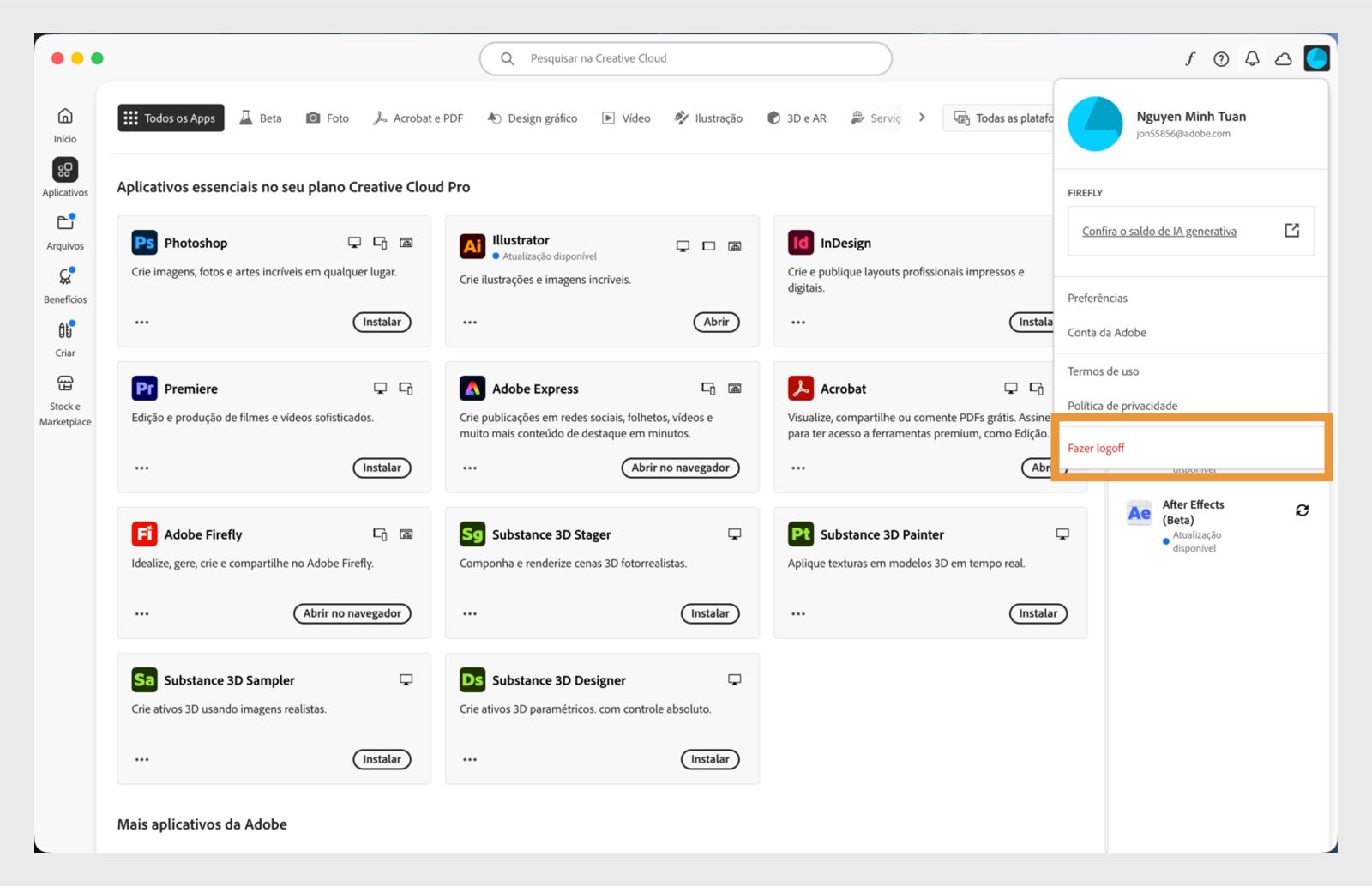Image resolution: width=1372 pixels, height=887 pixels.
Task: Click the external link icon for Firefly balance
Action: 1292,230
